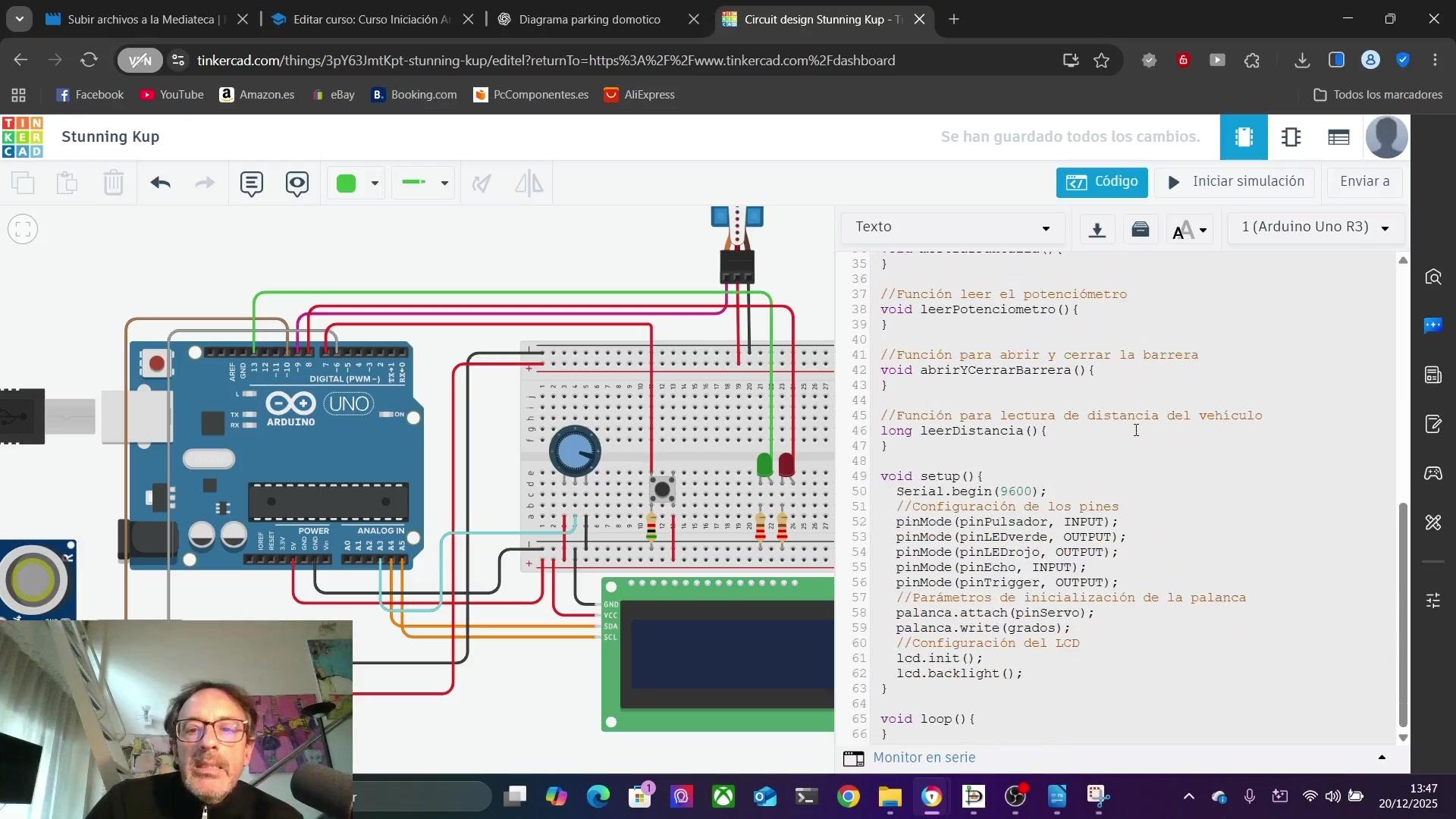
Task: Open the Arduino Uno R3 board selector
Action: pos(1315,227)
